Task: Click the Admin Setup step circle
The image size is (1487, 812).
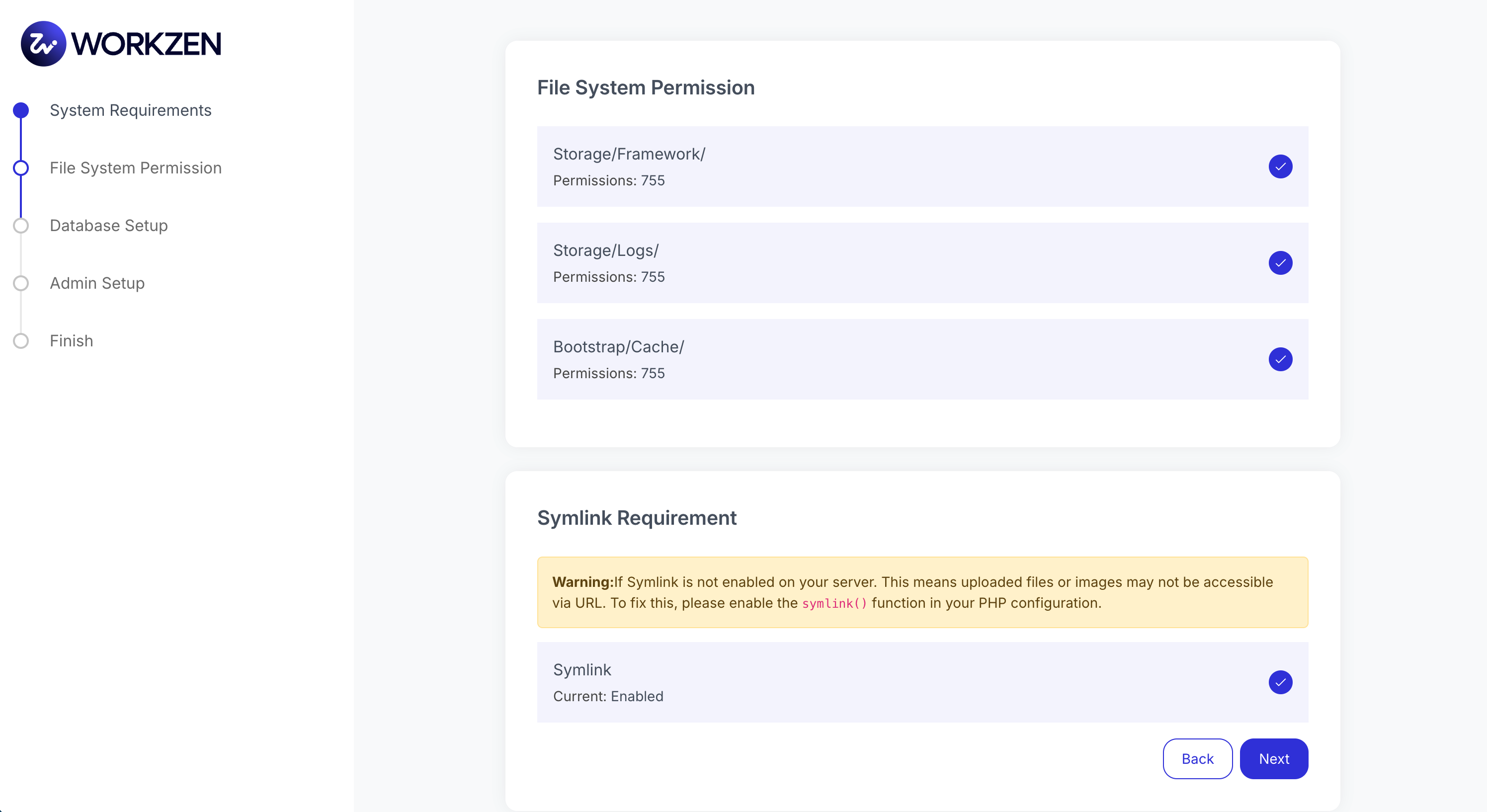Action: tap(21, 283)
